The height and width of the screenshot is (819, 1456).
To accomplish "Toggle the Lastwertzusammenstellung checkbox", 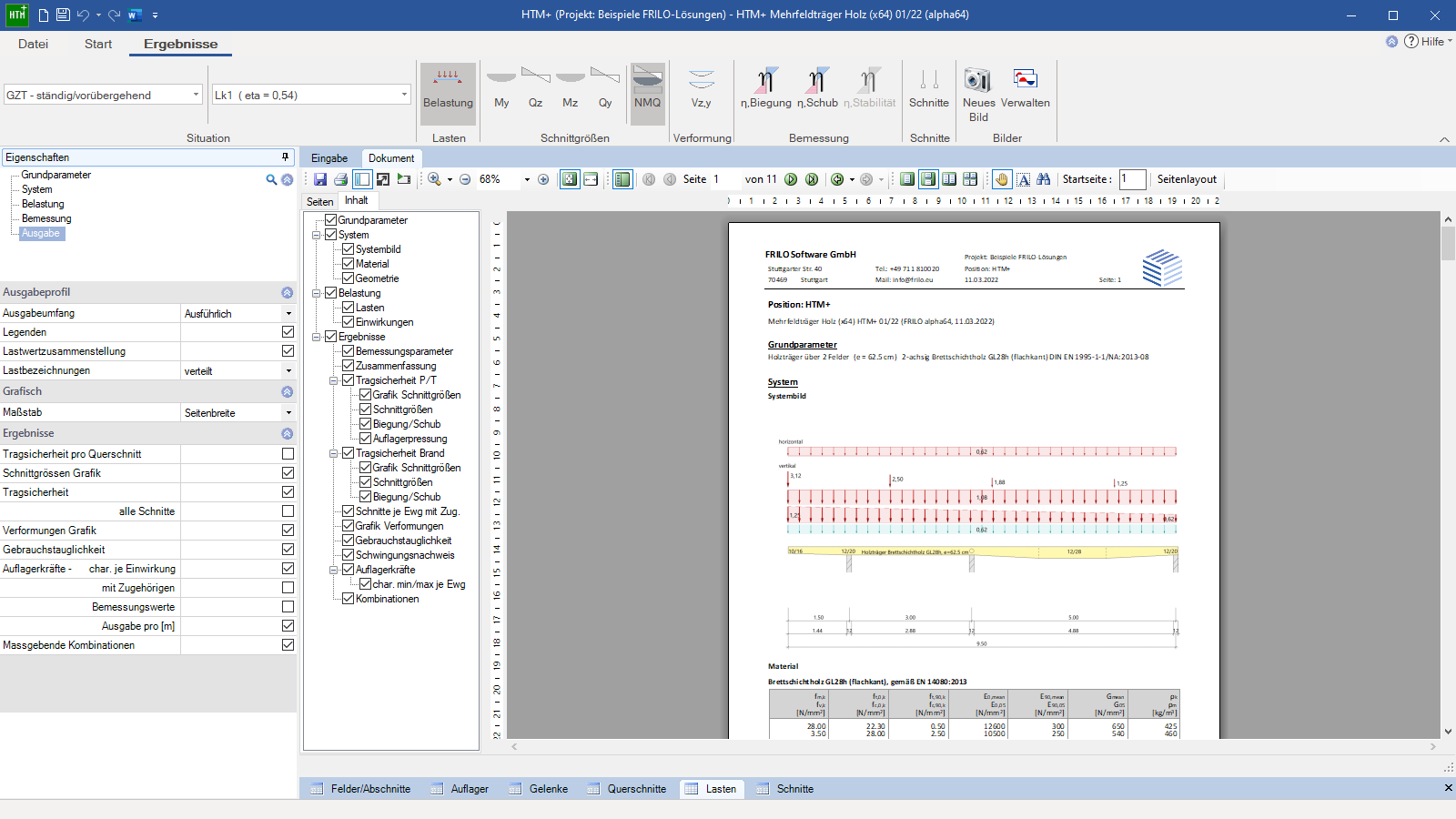I will tap(288, 351).
